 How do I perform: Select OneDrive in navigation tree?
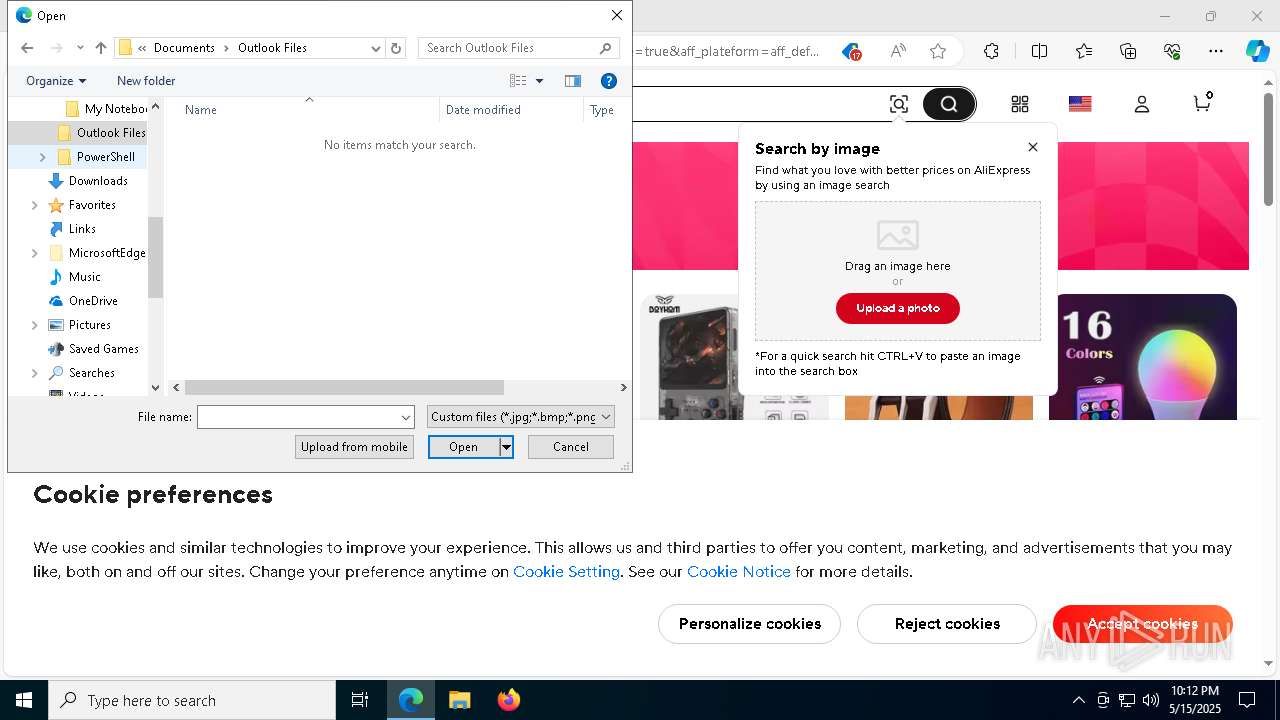point(84,301)
